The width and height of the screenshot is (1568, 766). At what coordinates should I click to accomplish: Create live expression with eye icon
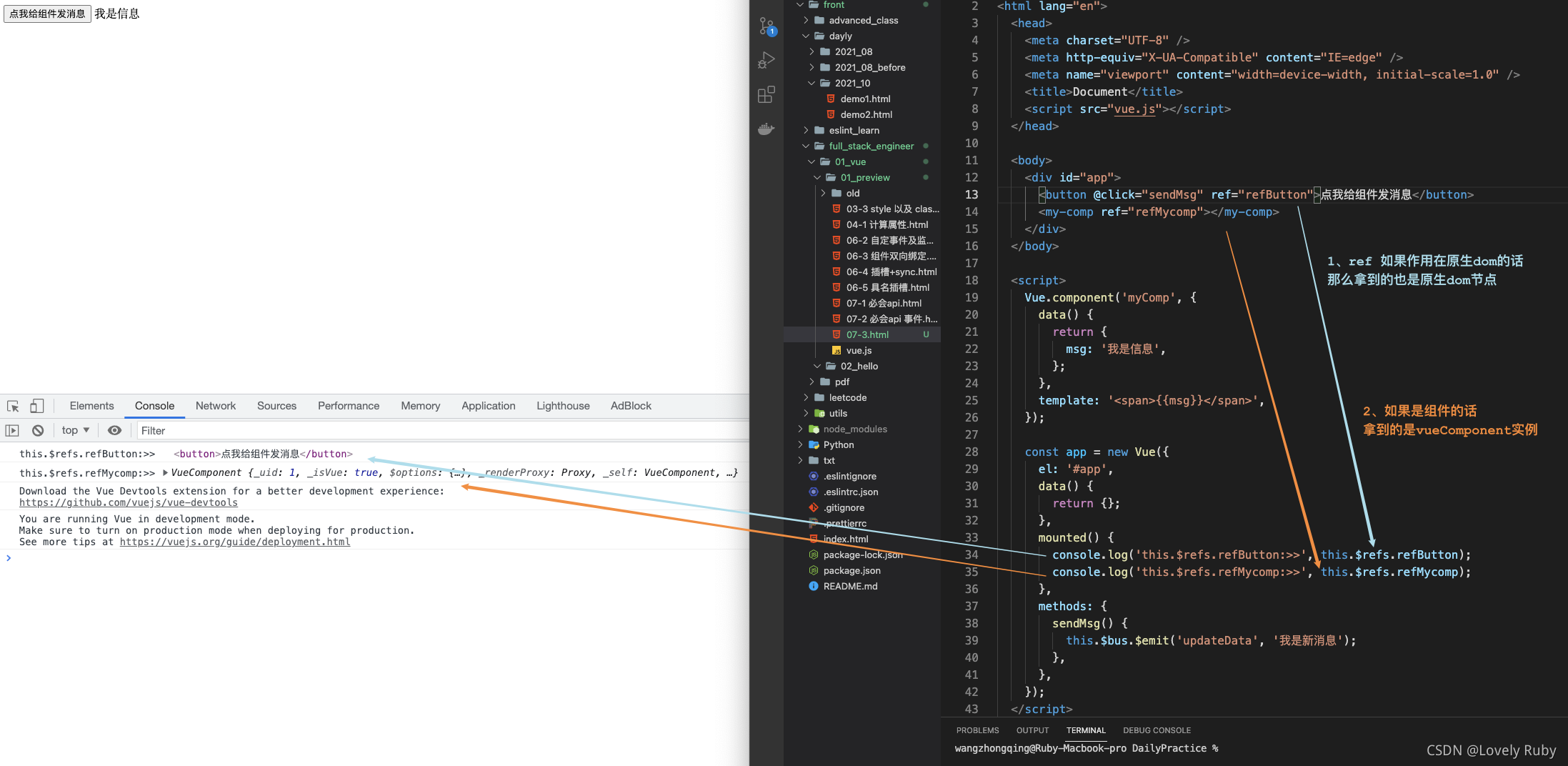(x=114, y=430)
